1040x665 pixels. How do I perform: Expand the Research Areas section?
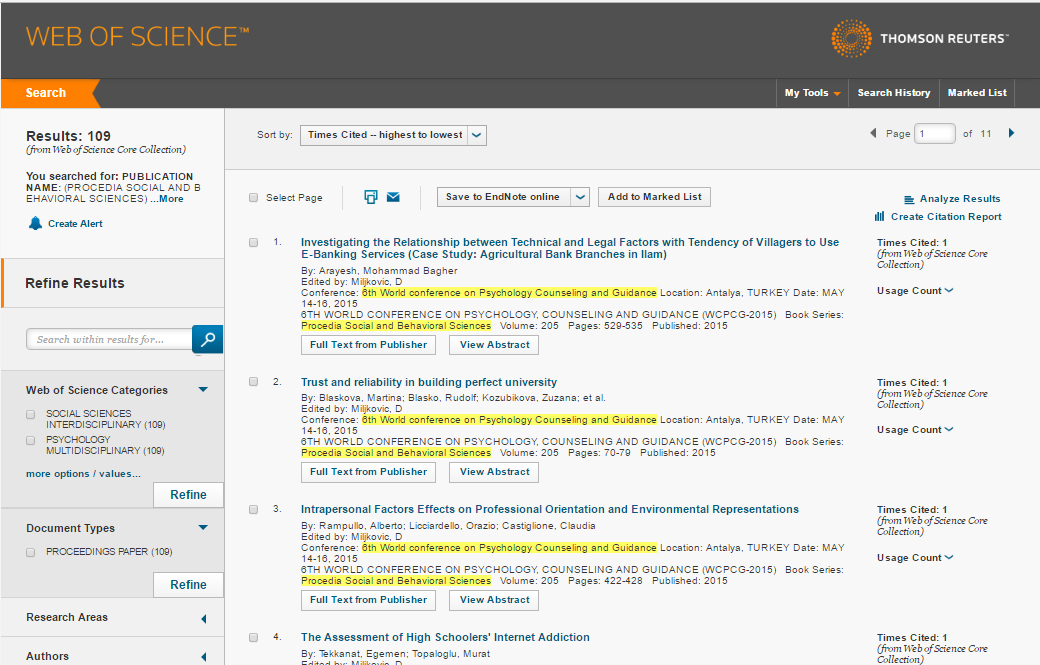(204, 619)
